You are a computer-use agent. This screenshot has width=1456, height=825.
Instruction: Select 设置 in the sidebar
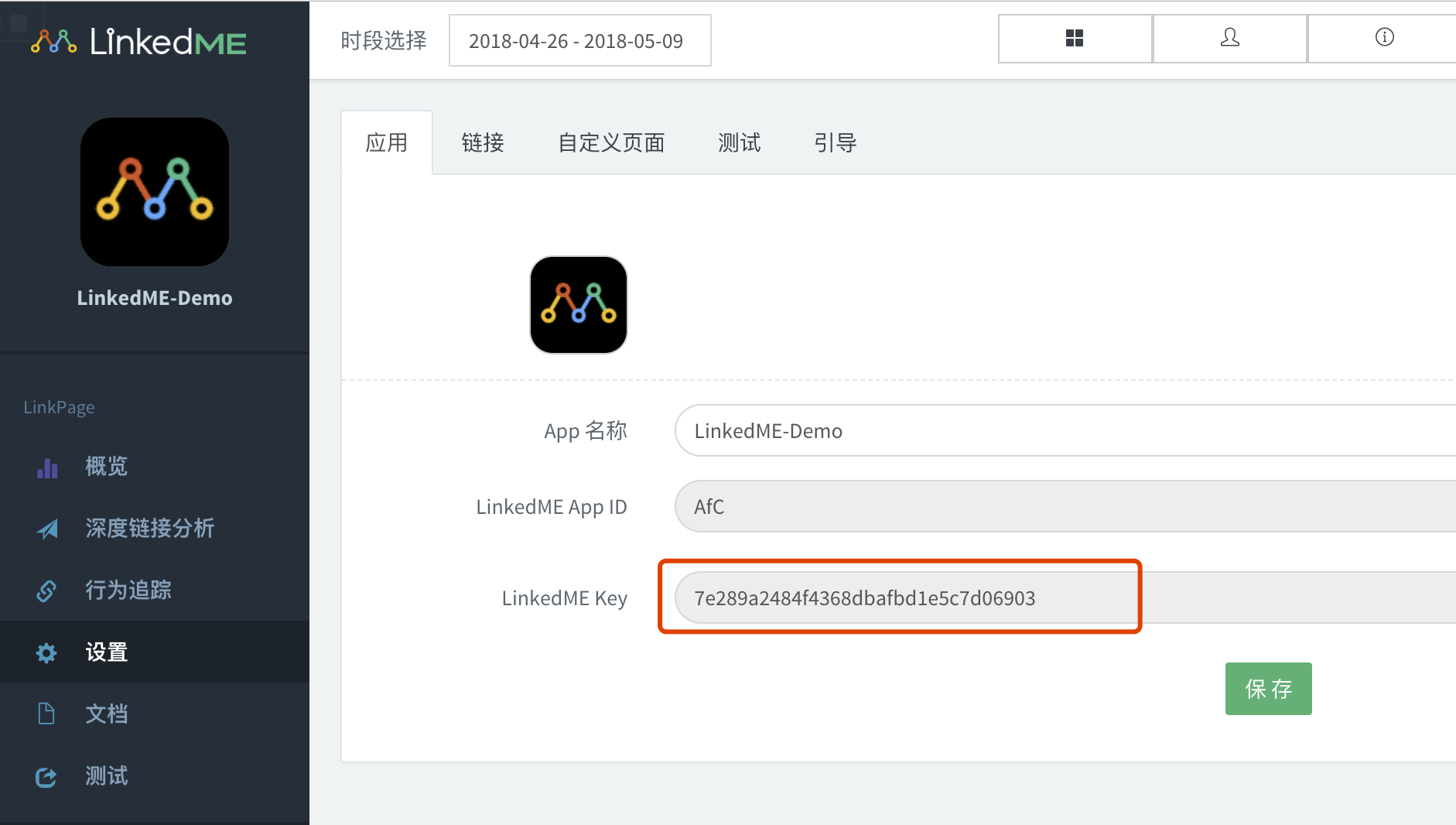pyautogui.click(x=155, y=652)
